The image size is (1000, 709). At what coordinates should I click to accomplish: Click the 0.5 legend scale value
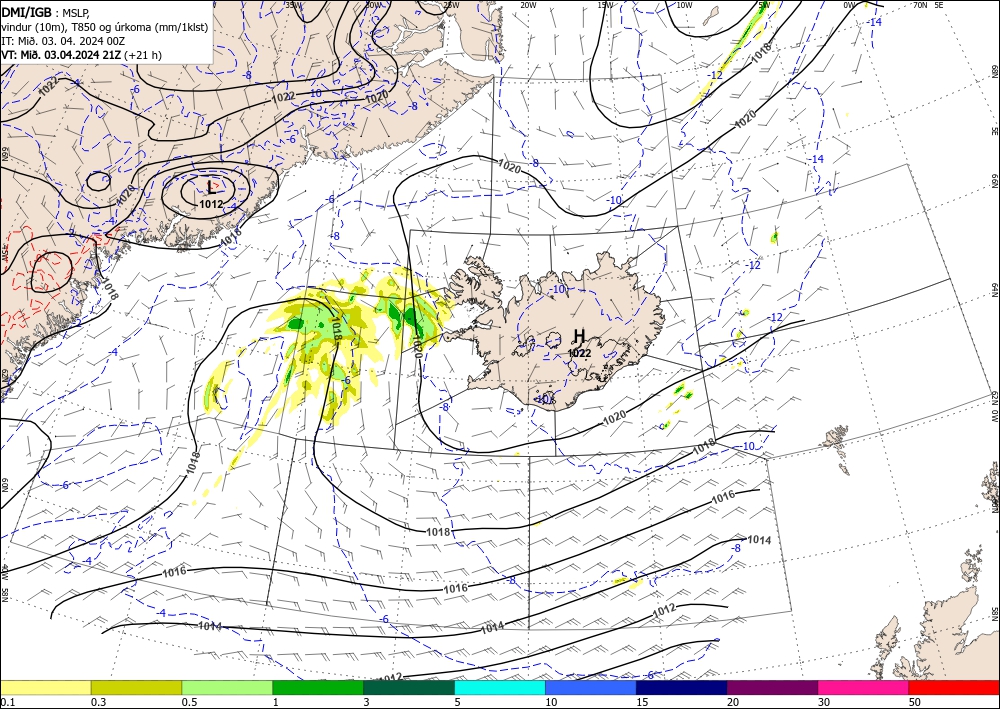click(189, 702)
